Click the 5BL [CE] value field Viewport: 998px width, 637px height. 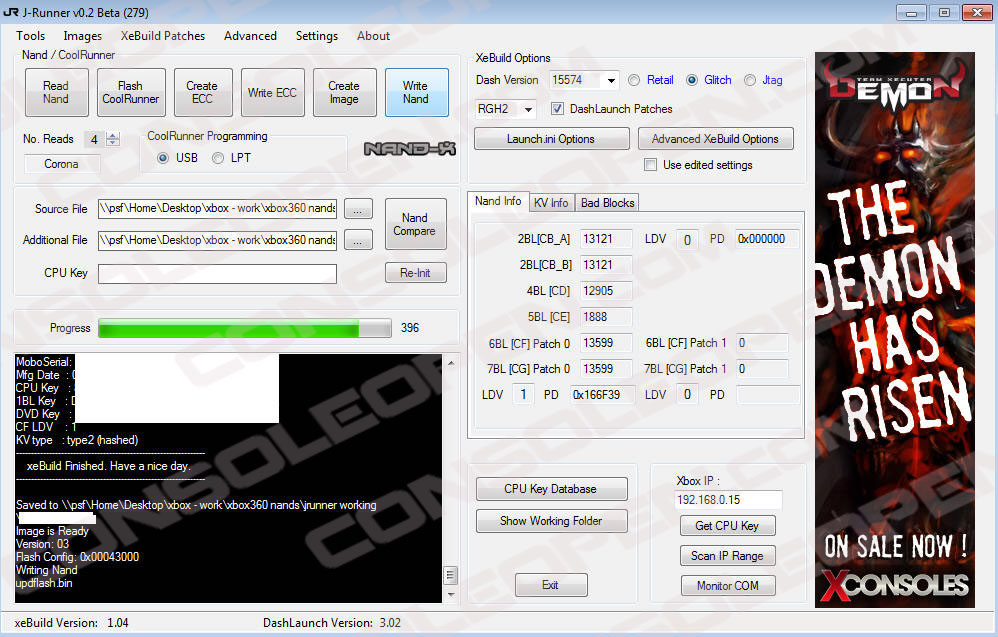(x=606, y=317)
